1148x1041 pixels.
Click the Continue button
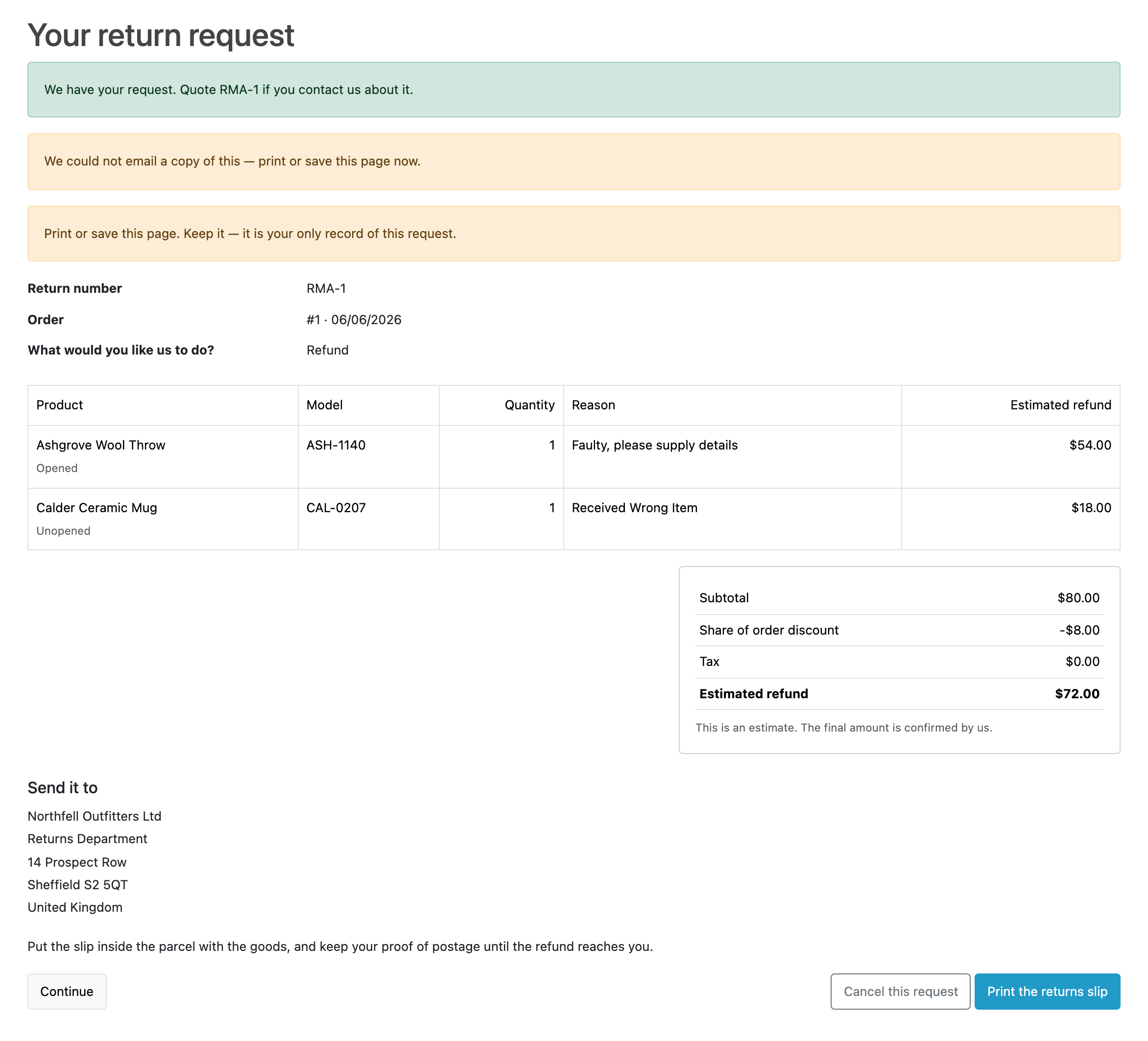pos(67,991)
